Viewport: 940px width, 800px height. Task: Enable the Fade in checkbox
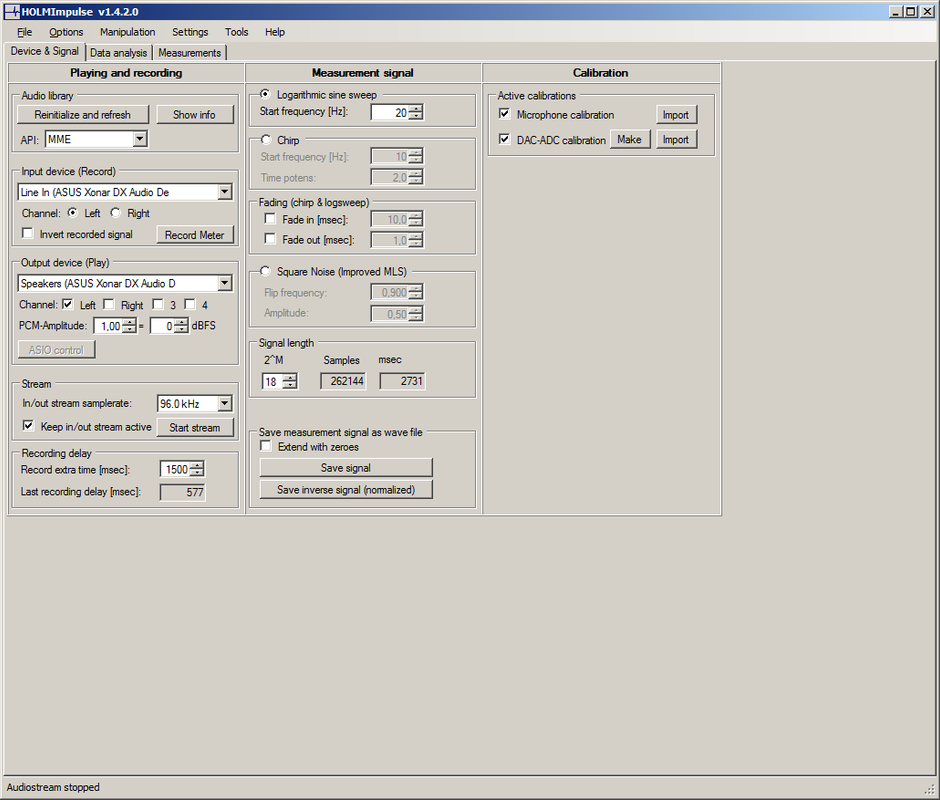(x=270, y=219)
